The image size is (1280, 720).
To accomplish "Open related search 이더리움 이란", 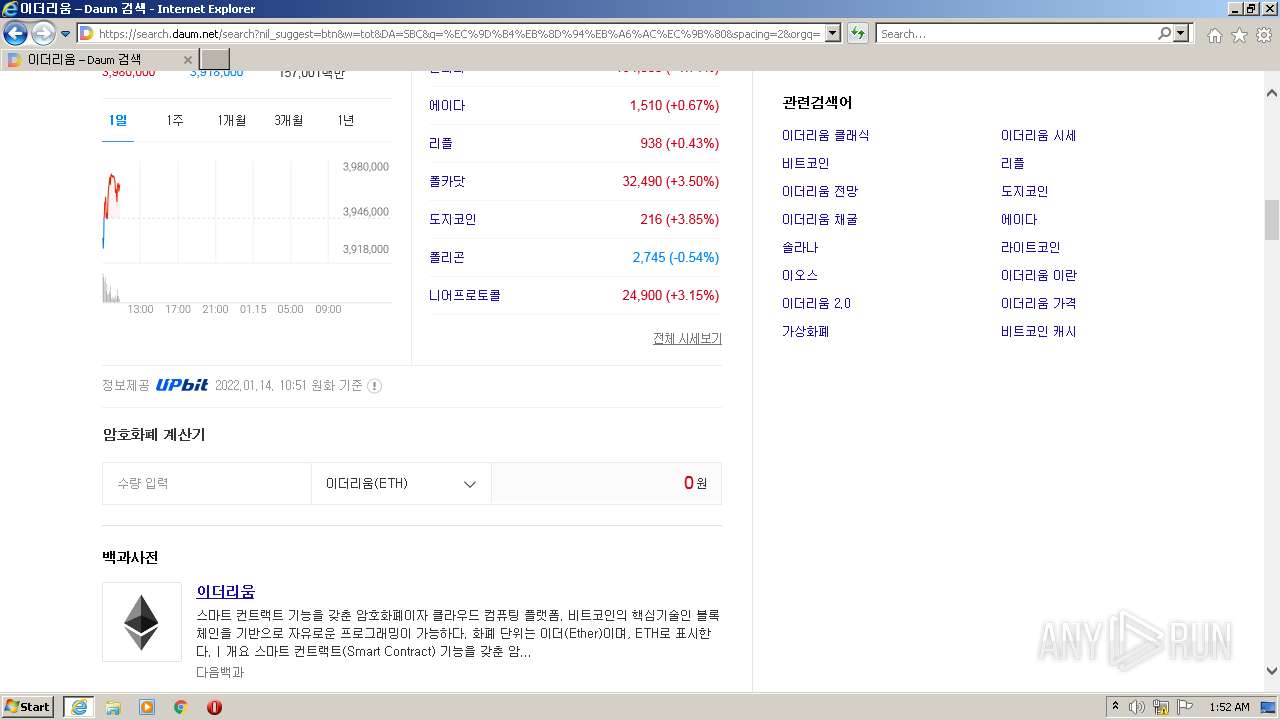I will pos(1039,276).
